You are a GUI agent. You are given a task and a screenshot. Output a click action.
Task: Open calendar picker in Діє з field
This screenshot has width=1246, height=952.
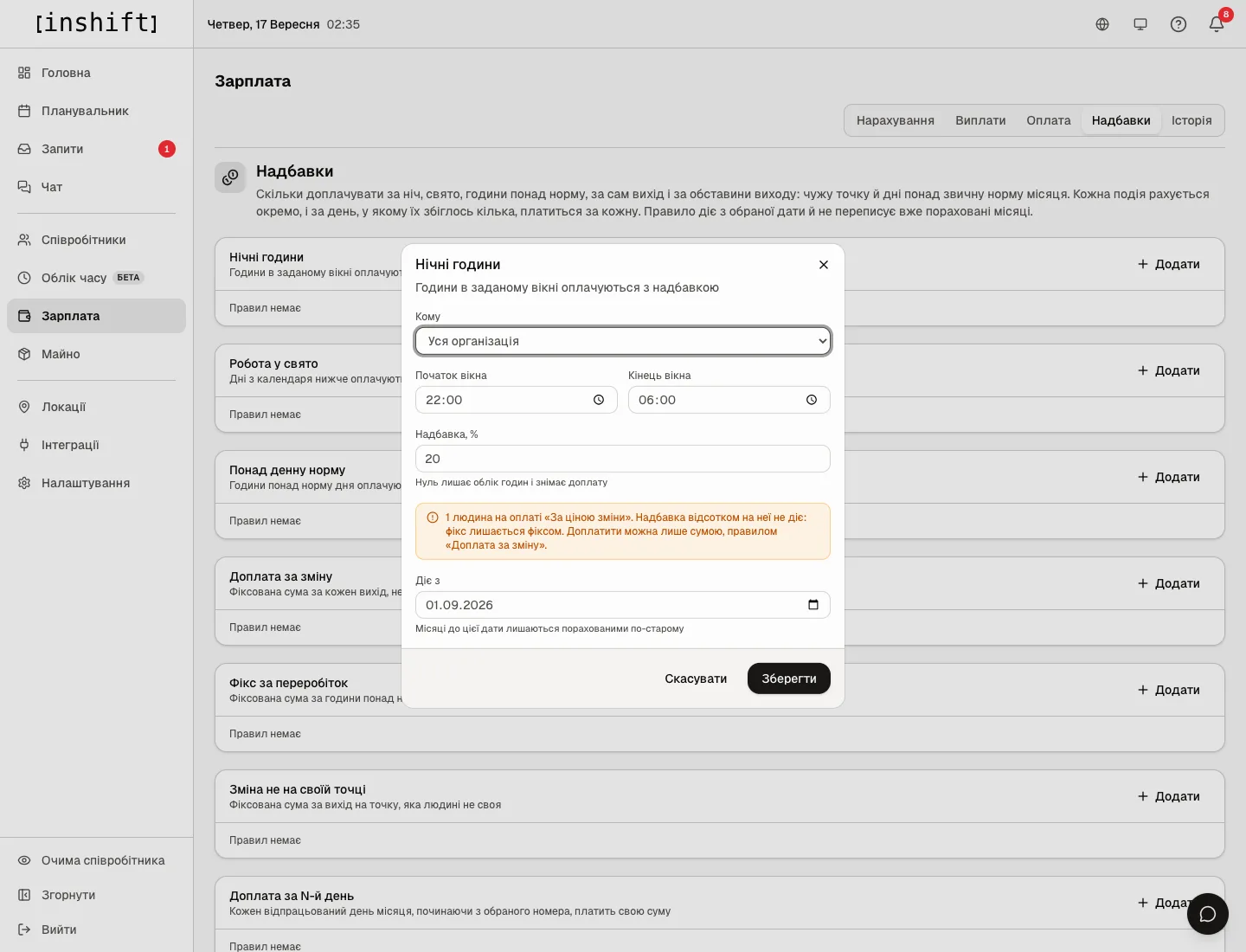point(813,605)
